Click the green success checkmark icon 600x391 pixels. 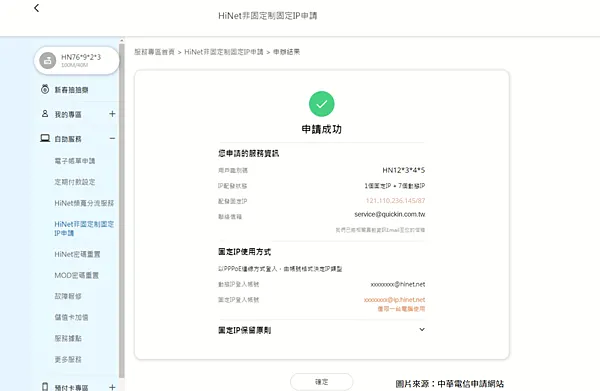pyautogui.click(x=321, y=104)
